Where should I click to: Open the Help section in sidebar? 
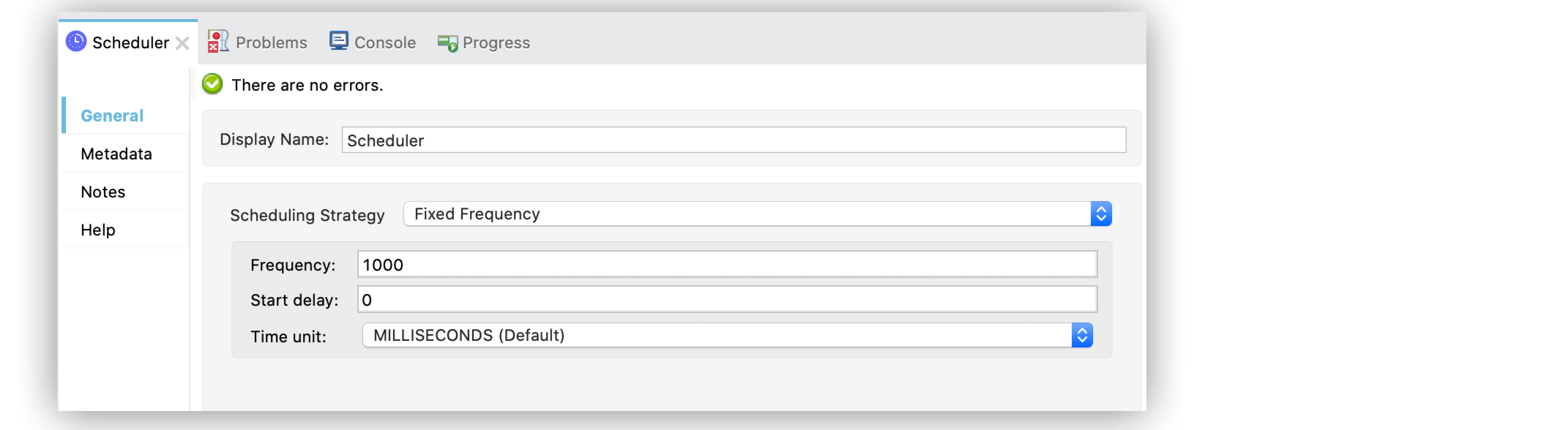(98, 230)
